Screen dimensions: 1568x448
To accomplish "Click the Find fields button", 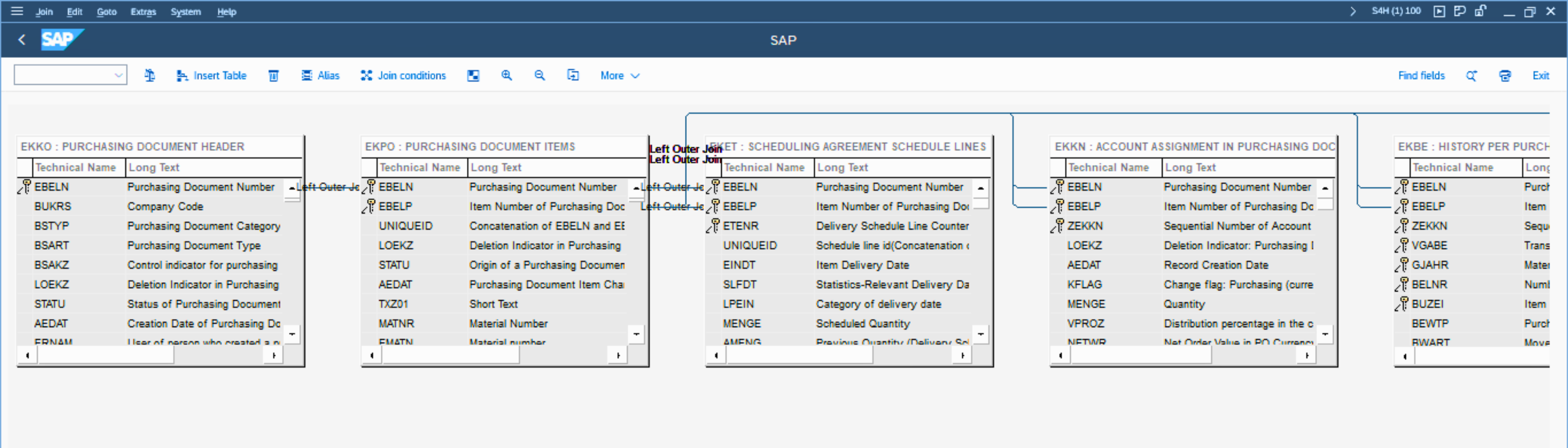I will tap(1421, 75).
